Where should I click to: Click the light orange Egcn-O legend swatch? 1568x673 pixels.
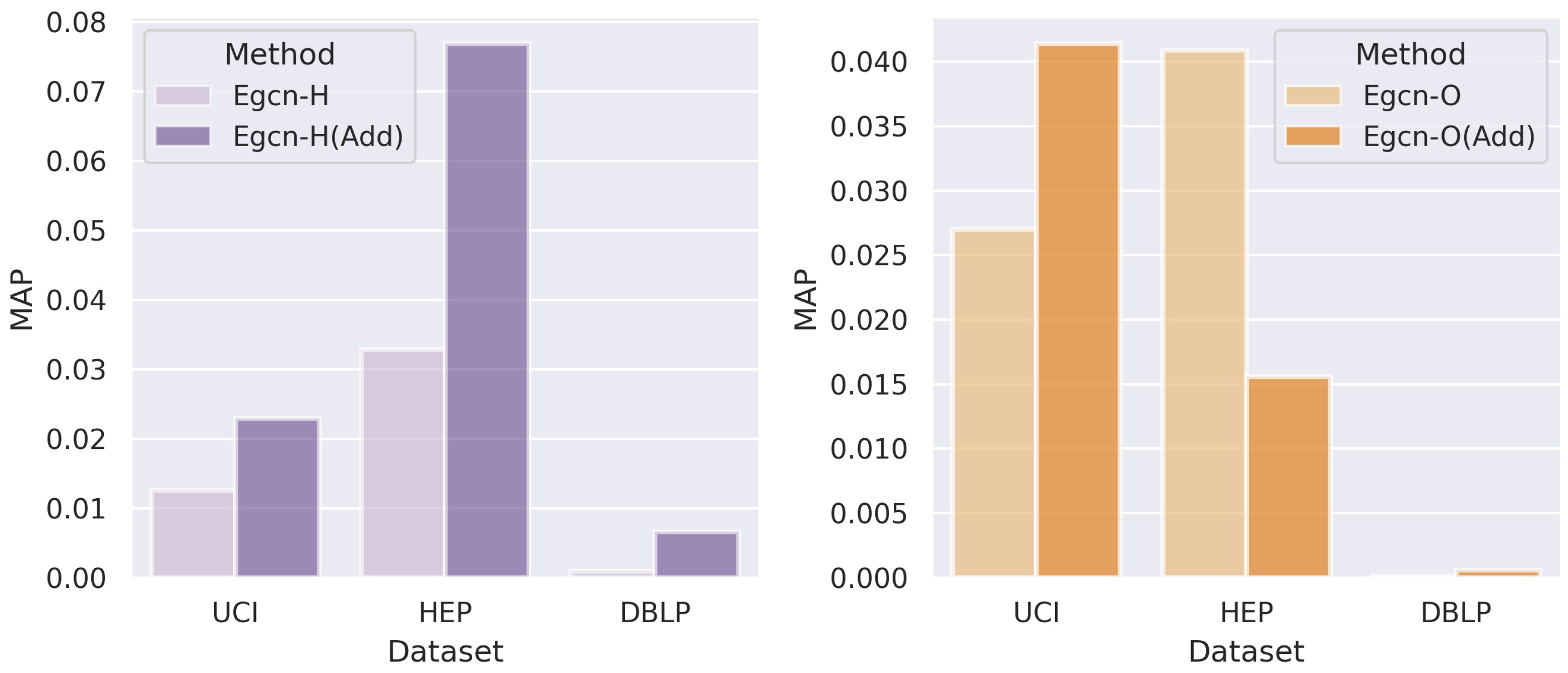(1313, 96)
